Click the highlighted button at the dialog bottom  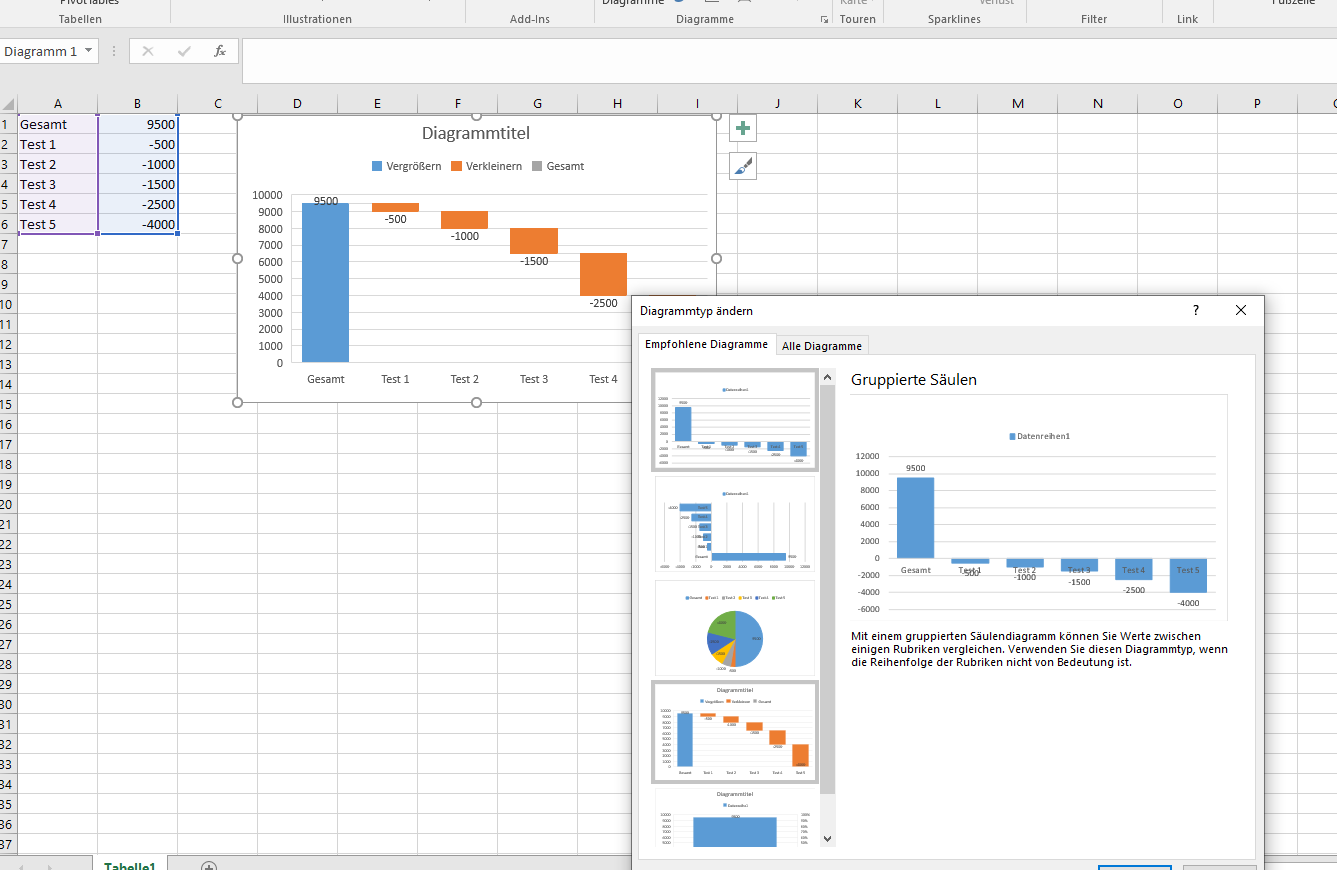[x=1135, y=868]
